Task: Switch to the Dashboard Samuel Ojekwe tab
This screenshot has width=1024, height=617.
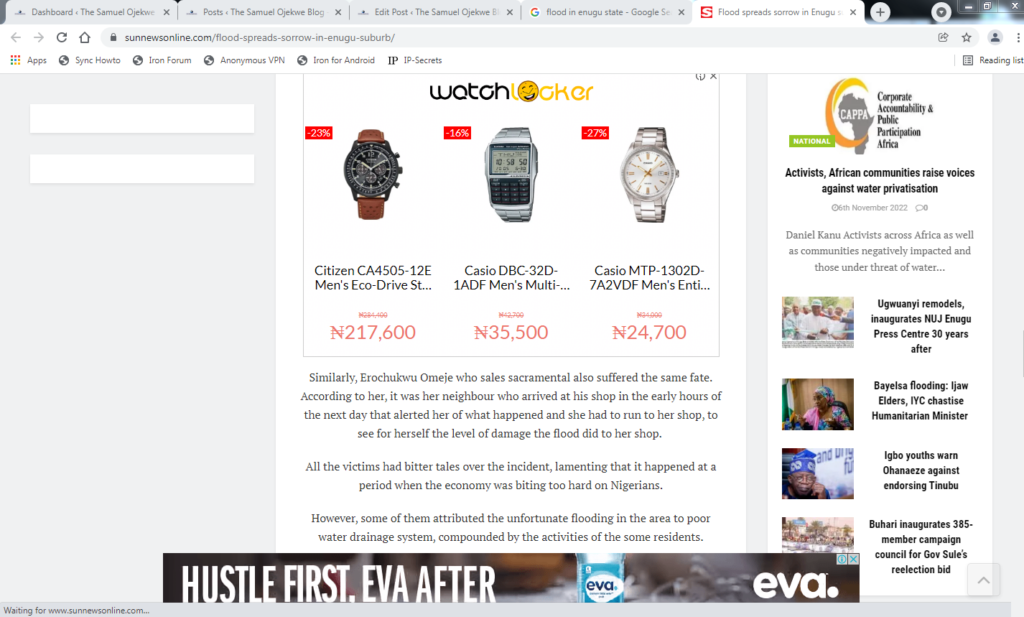Action: point(91,12)
